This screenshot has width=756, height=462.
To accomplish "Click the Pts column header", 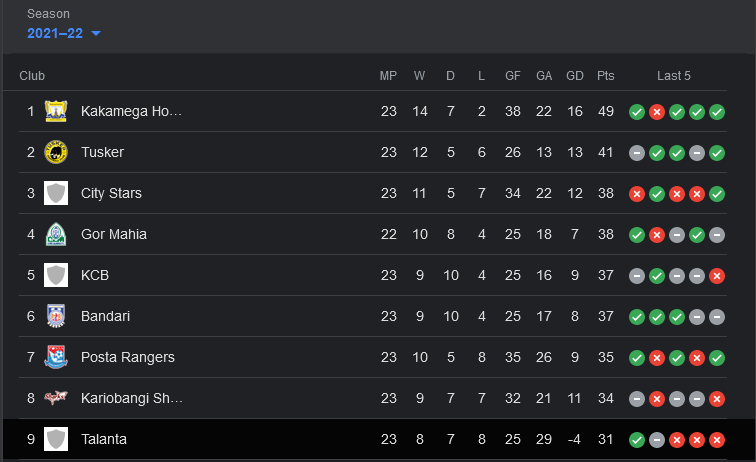I will coord(606,76).
